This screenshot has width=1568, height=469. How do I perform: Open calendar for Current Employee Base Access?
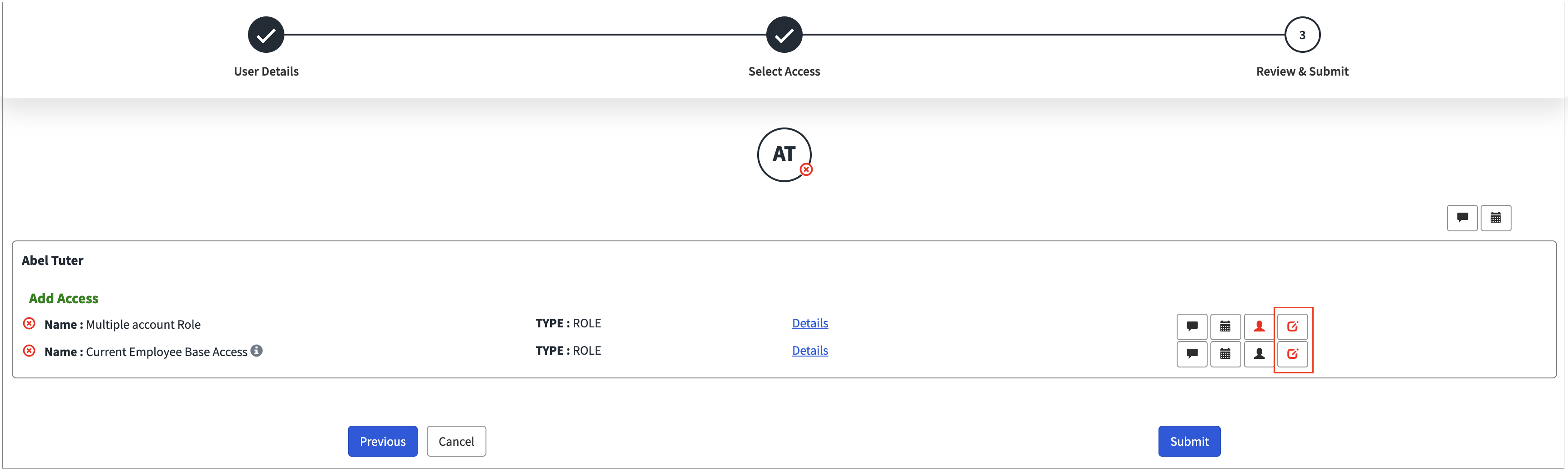coord(1225,354)
